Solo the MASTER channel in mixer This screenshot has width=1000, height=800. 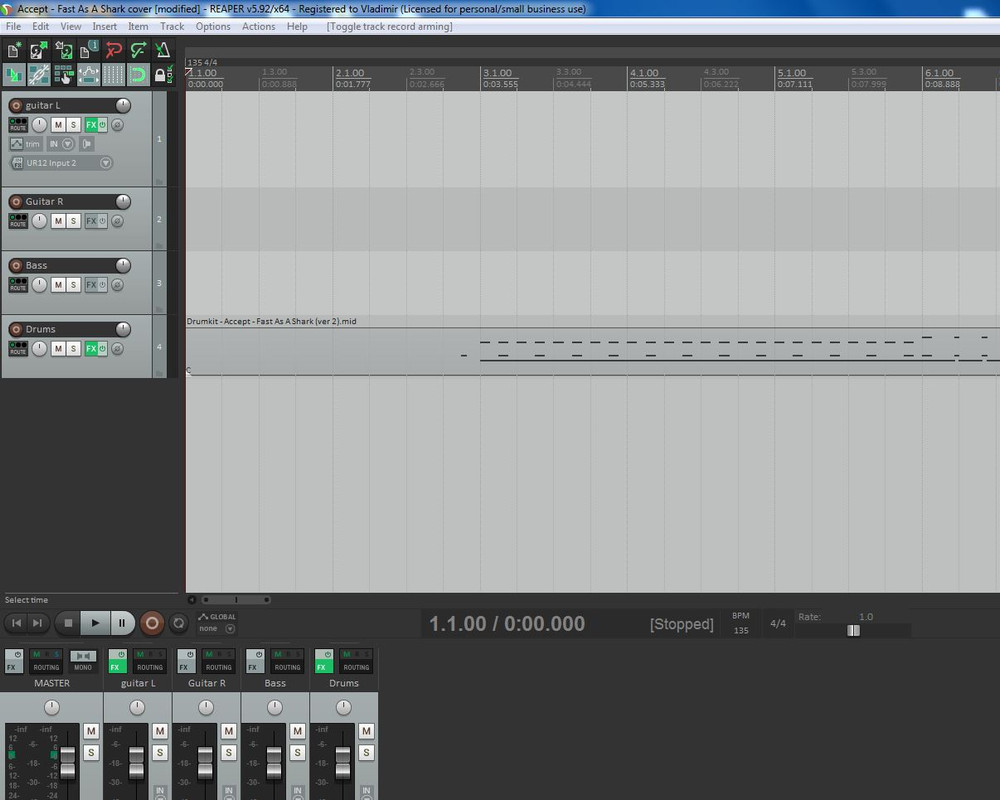(91, 753)
